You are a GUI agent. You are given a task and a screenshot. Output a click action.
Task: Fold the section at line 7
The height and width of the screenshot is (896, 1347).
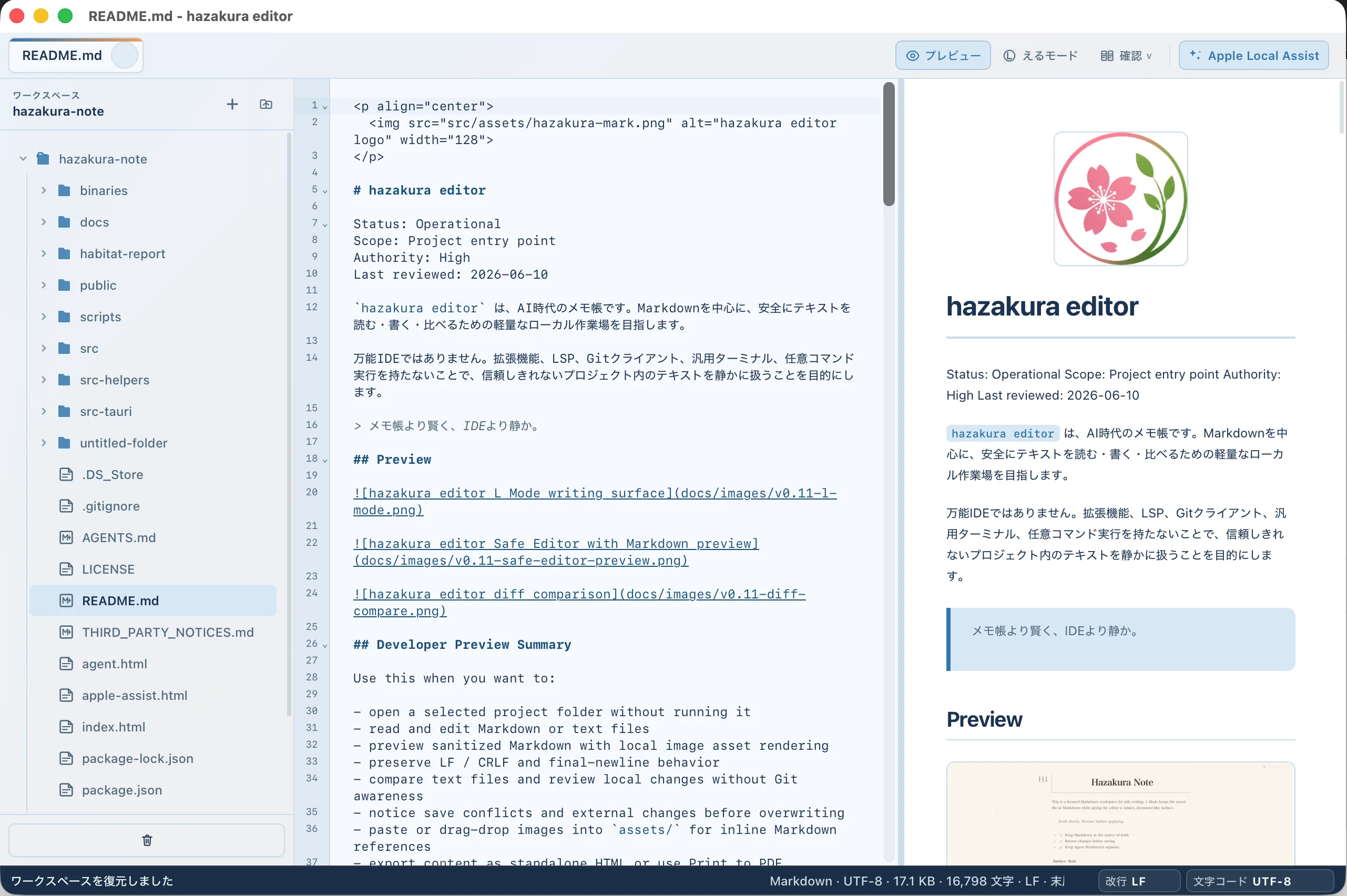(325, 225)
